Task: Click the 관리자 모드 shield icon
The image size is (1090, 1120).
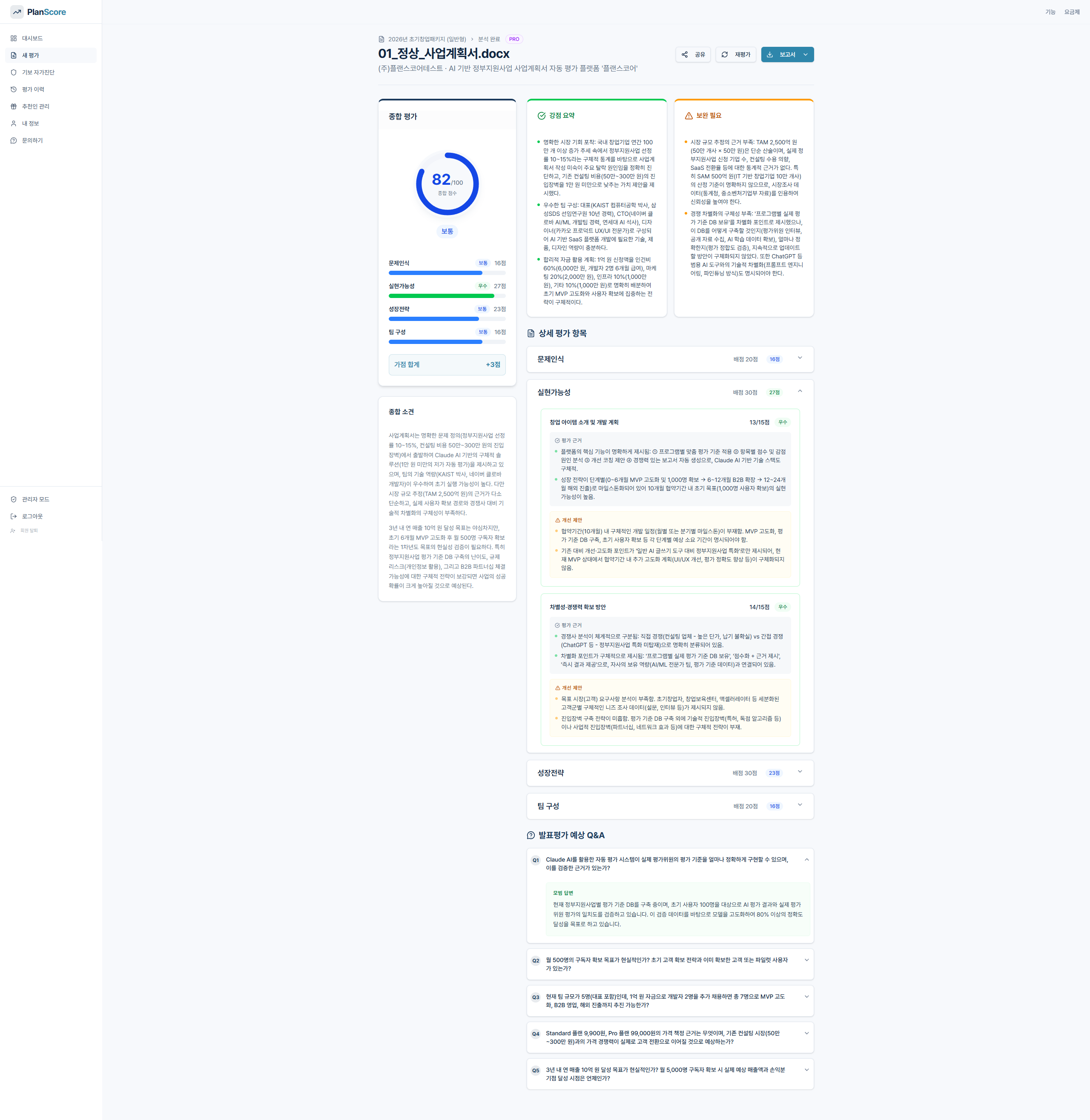Action: point(14,500)
